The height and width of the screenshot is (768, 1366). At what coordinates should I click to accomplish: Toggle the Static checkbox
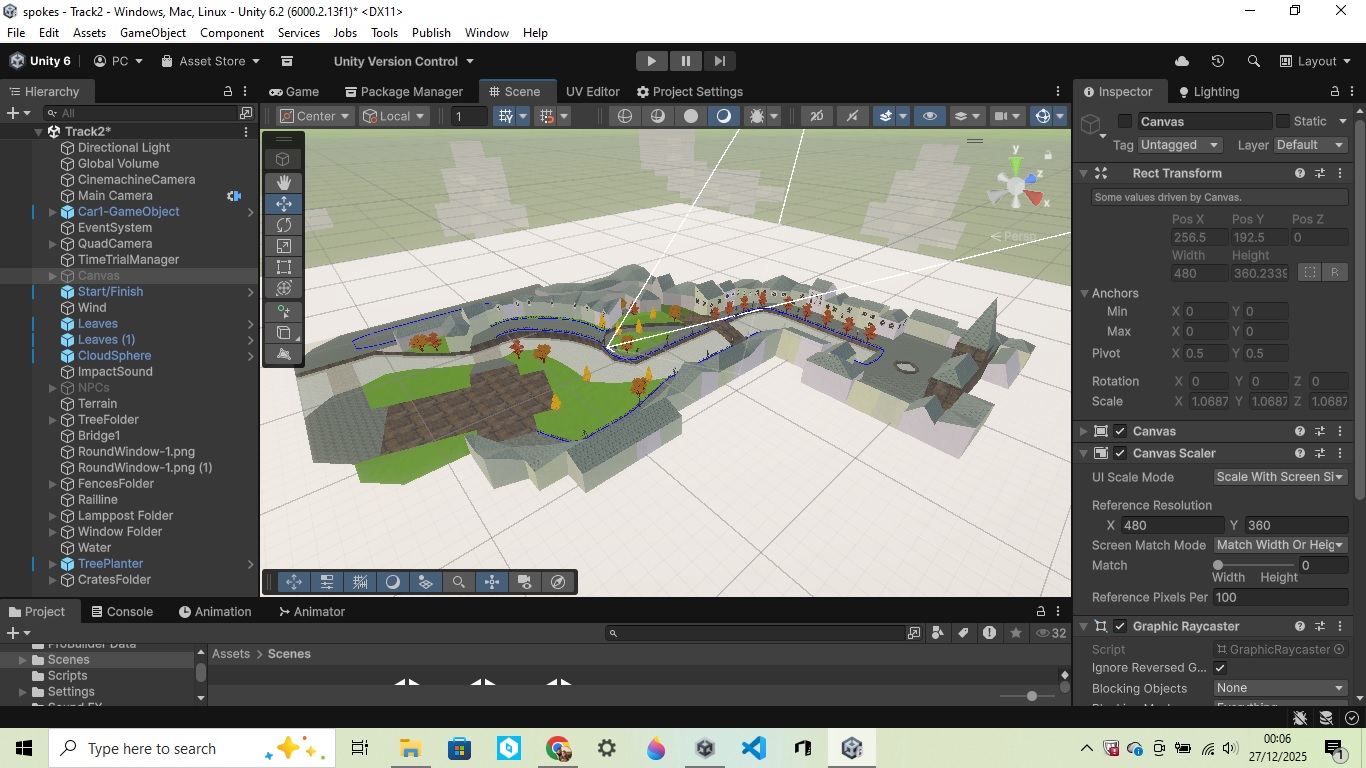[x=1283, y=121]
